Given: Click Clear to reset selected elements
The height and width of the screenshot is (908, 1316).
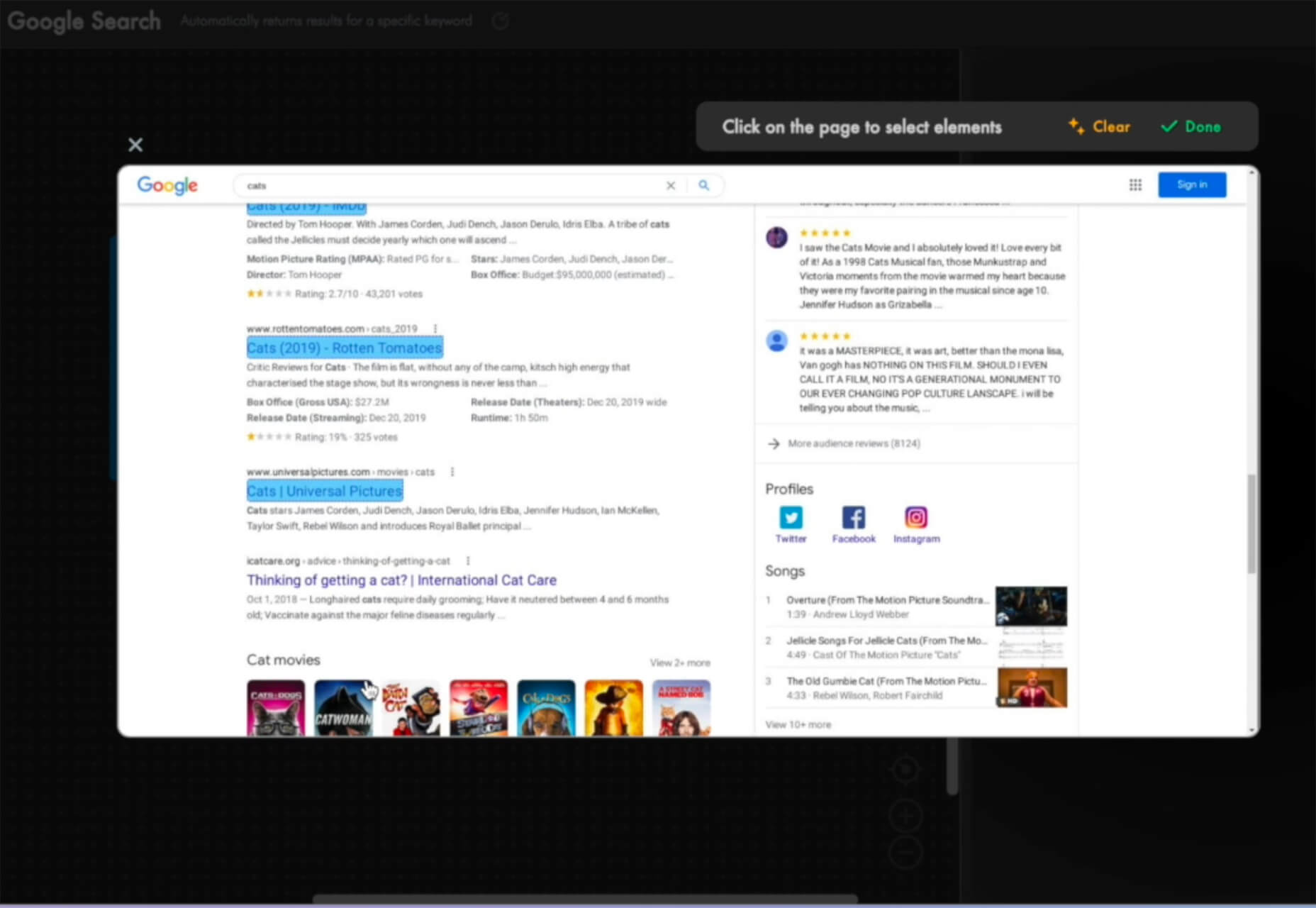Looking at the screenshot, I should [x=1100, y=127].
